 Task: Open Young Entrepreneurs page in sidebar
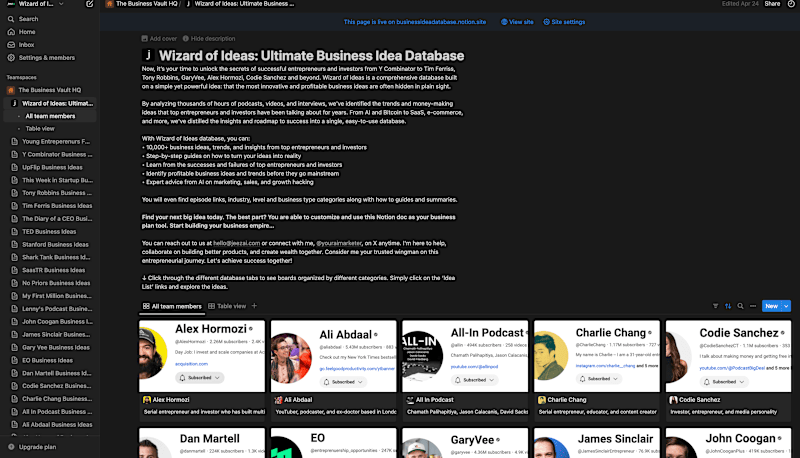[x=49, y=141]
